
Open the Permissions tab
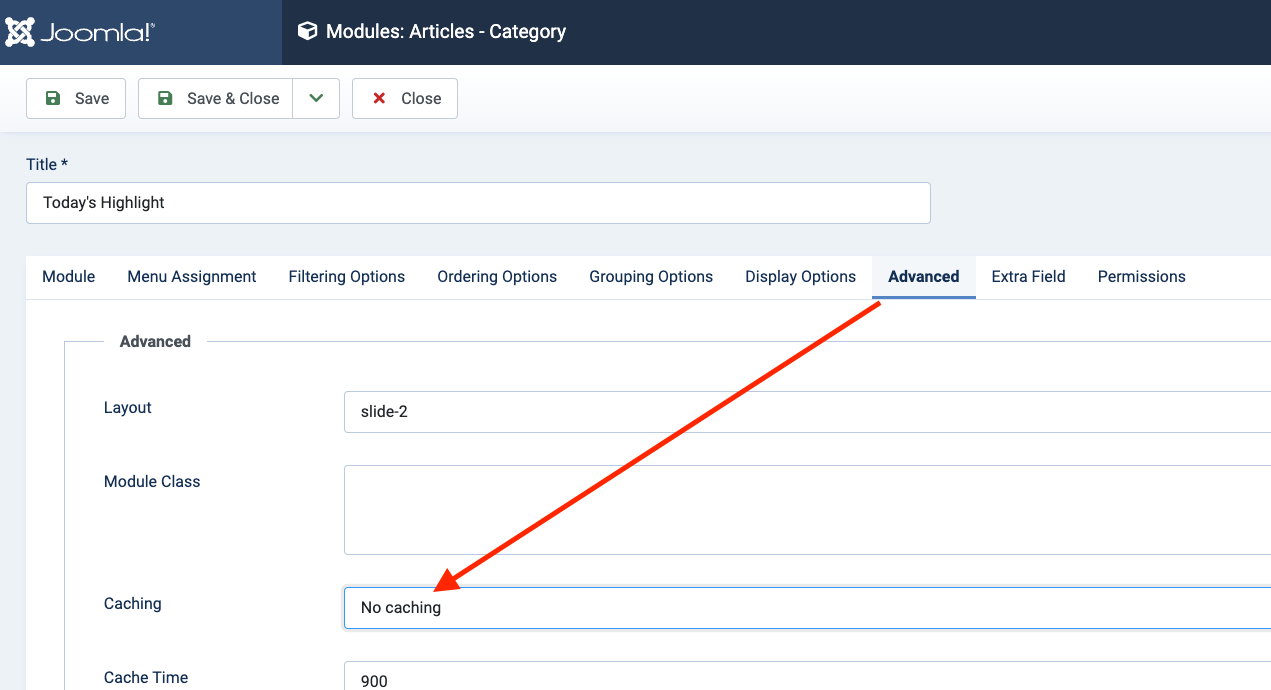pyautogui.click(x=1142, y=277)
